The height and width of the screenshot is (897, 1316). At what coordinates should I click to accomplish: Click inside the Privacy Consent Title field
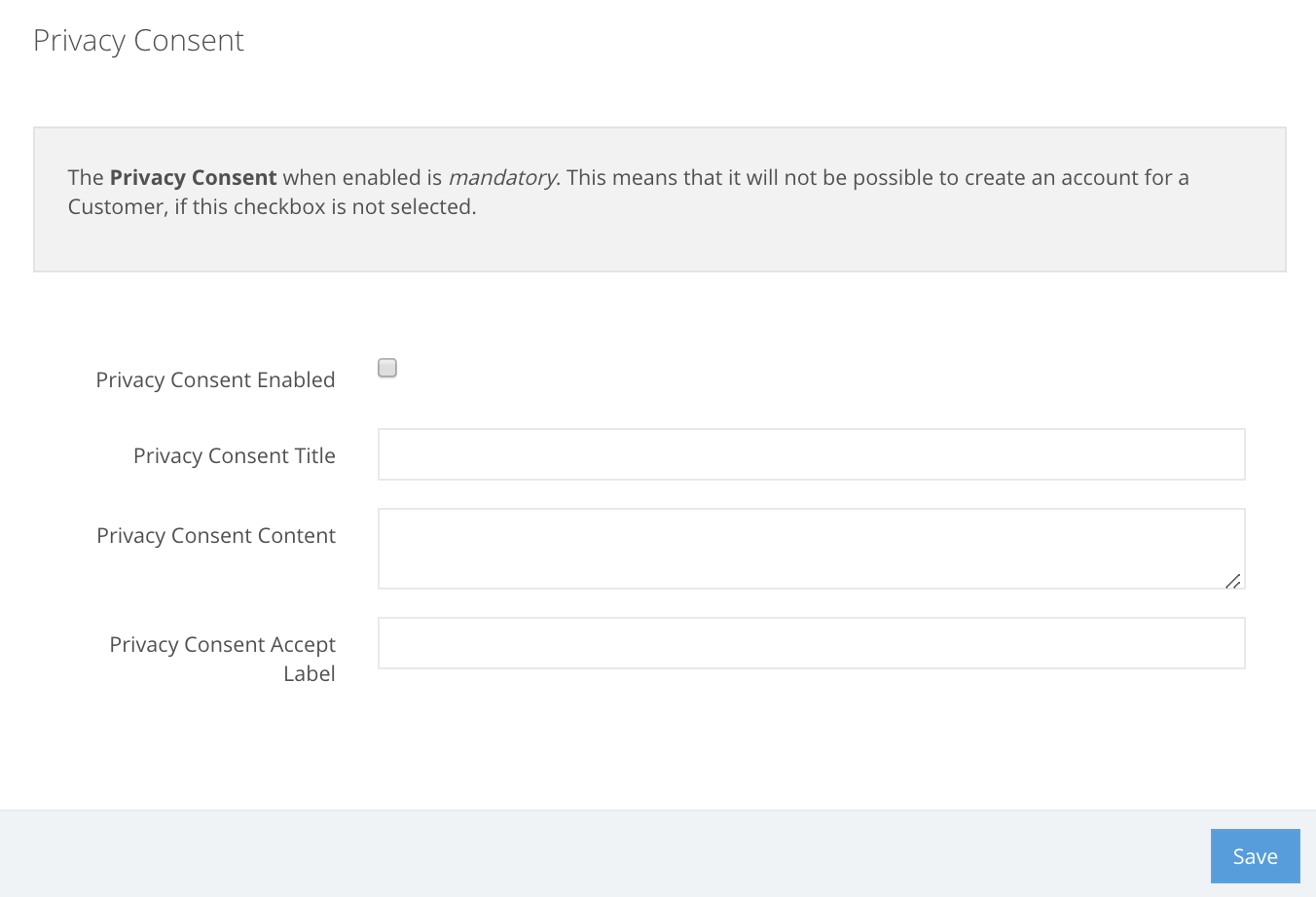(812, 454)
